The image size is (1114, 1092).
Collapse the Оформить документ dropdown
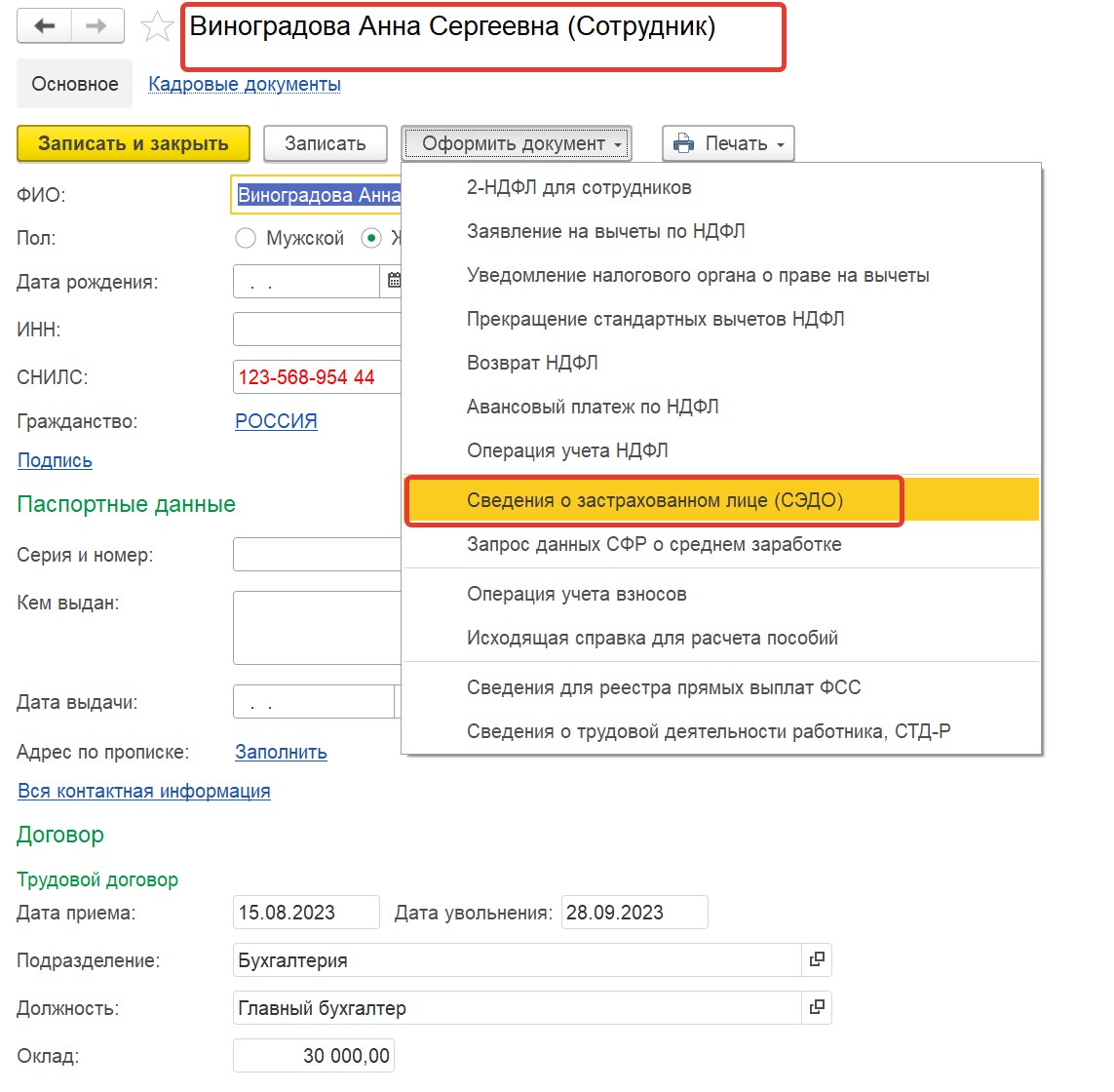517,143
